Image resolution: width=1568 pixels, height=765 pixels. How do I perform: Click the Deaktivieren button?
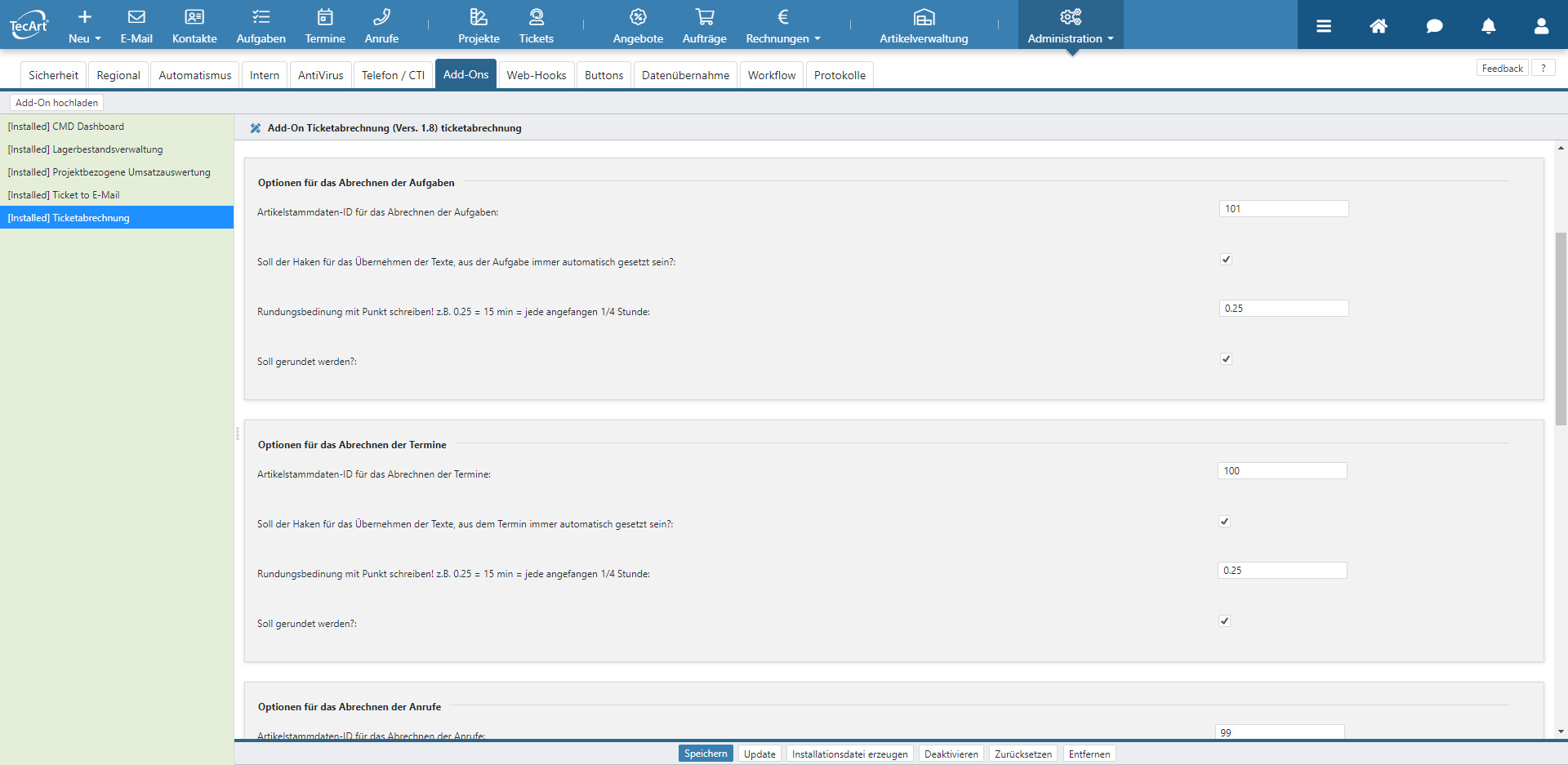[951, 754]
